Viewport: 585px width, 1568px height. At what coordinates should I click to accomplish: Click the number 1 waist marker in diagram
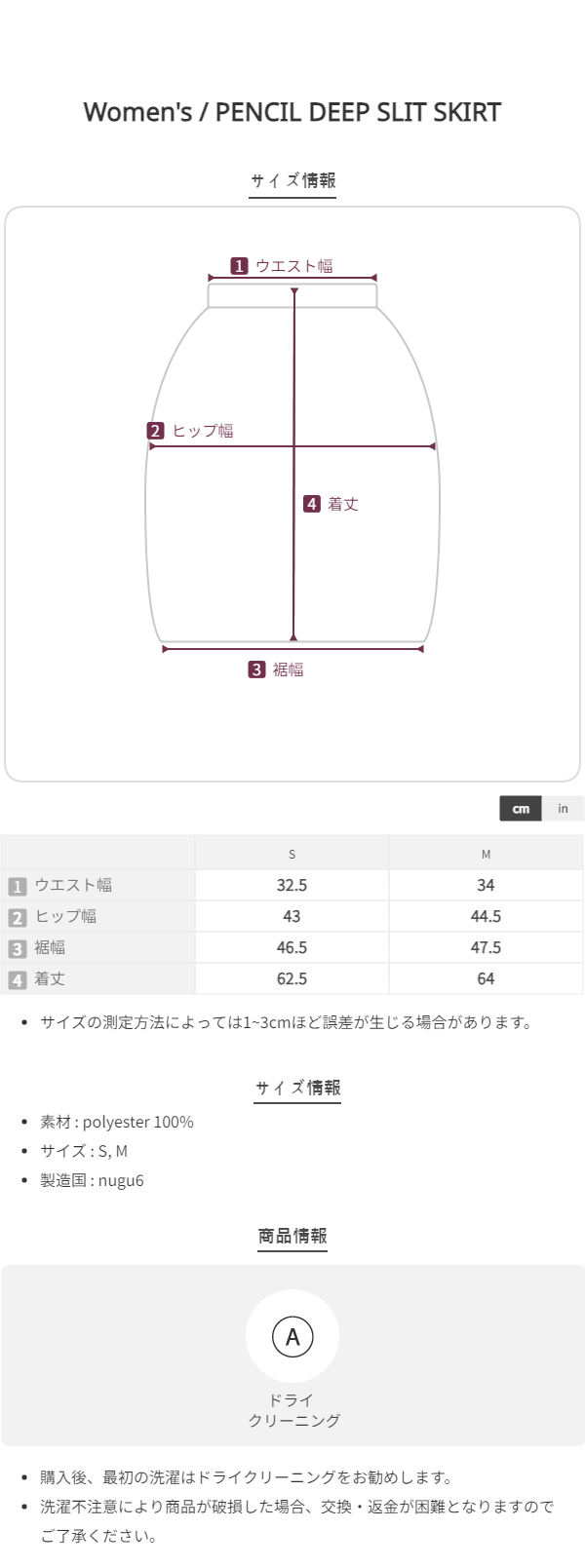coord(239,266)
